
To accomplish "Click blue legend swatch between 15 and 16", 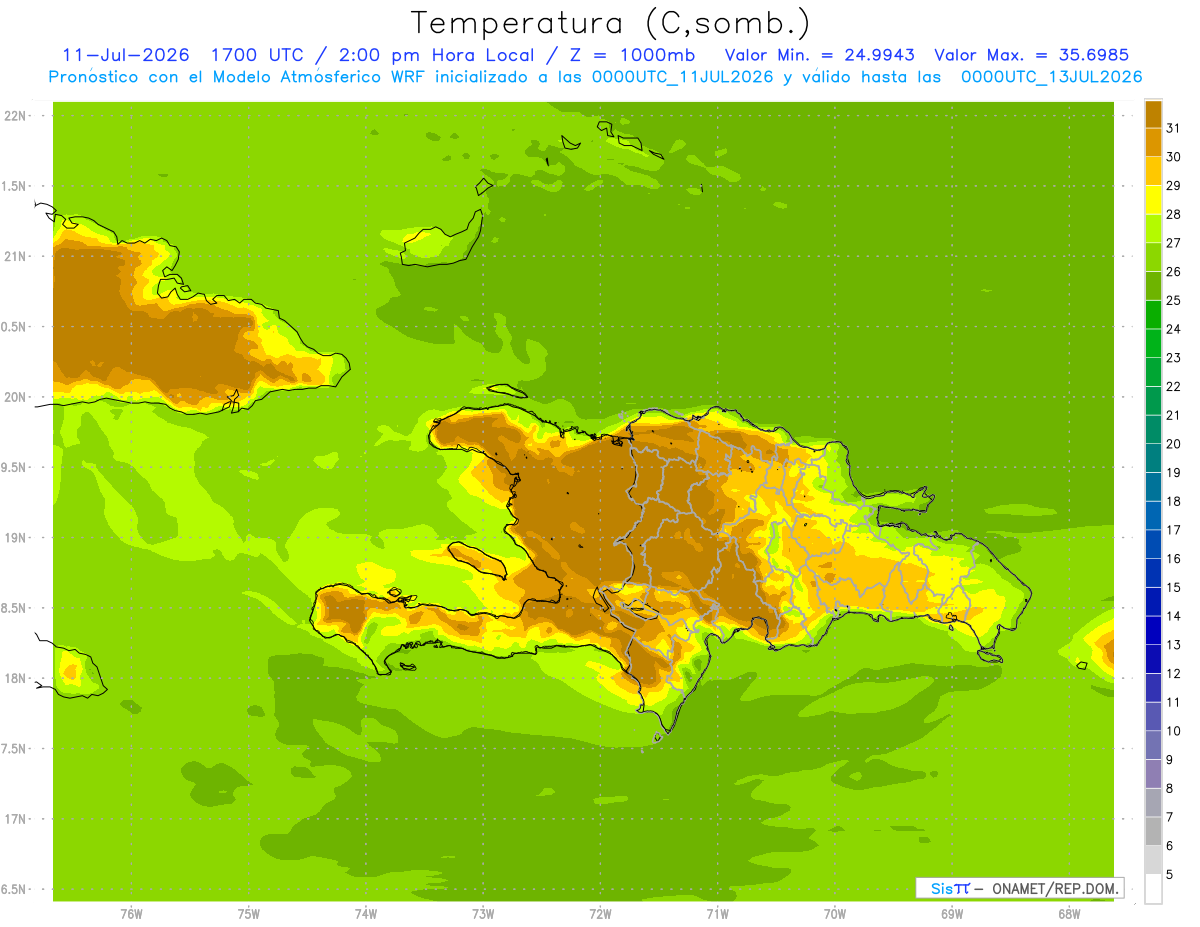I will [x=1153, y=573].
